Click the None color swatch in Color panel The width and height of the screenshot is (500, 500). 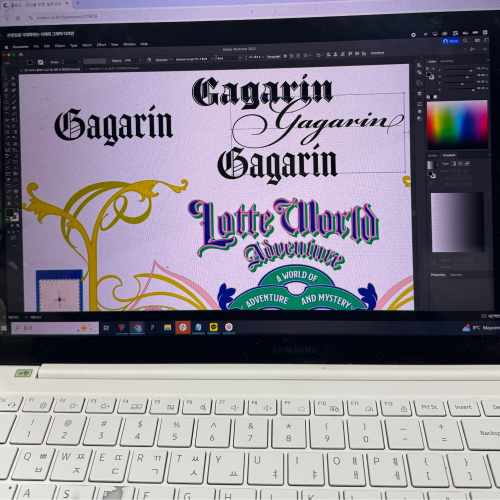(429, 97)
